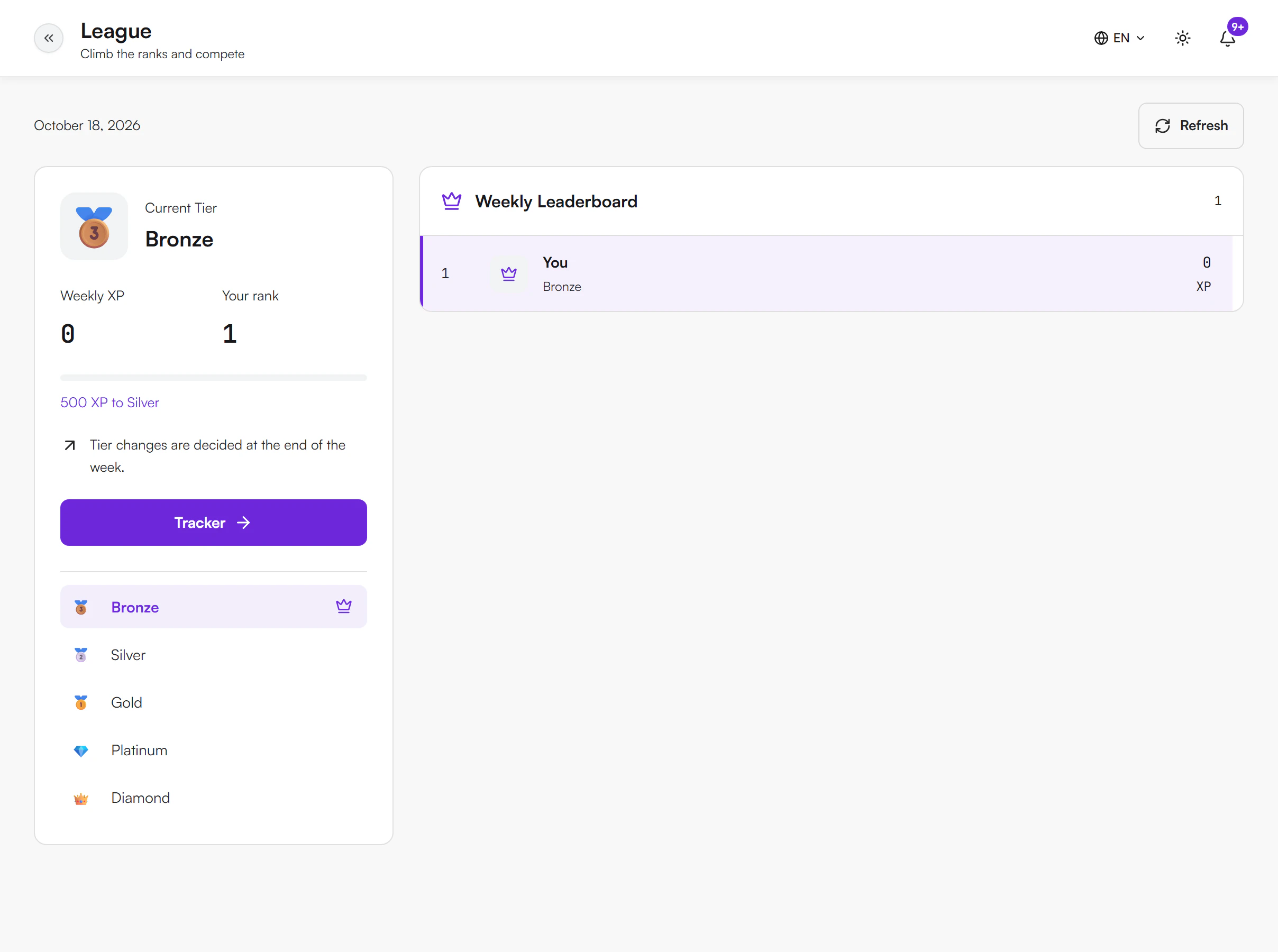The image size is (1278, 952).
Task: Click the 9+ notification badge
Action: coord(1237,27)
